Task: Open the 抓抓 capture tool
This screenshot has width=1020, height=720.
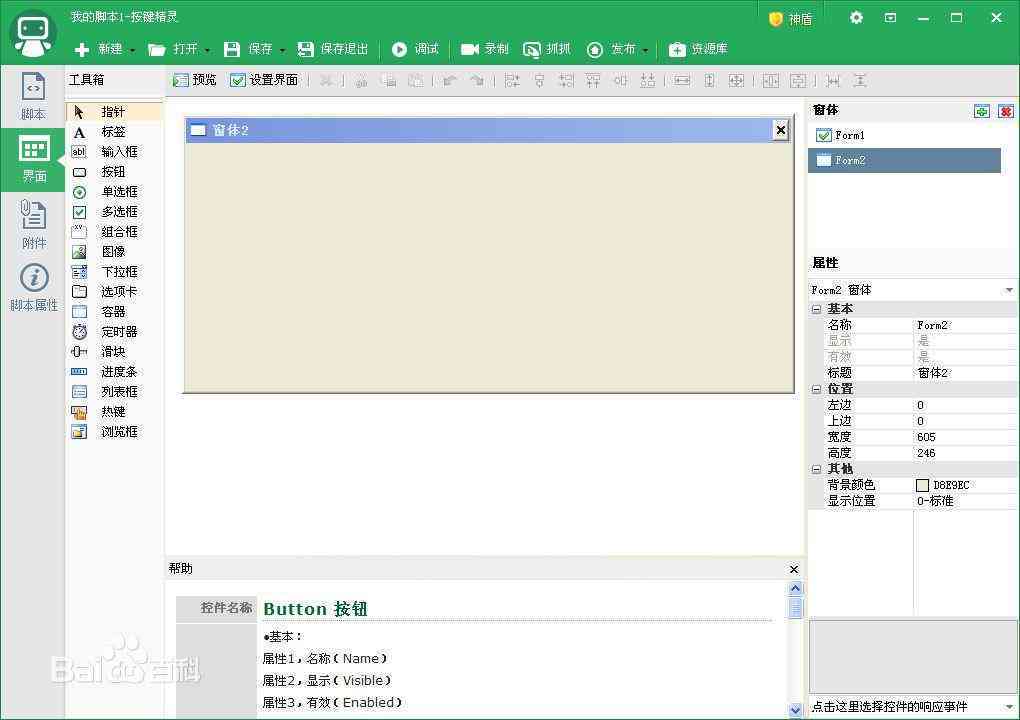Action: click(547, 49)
